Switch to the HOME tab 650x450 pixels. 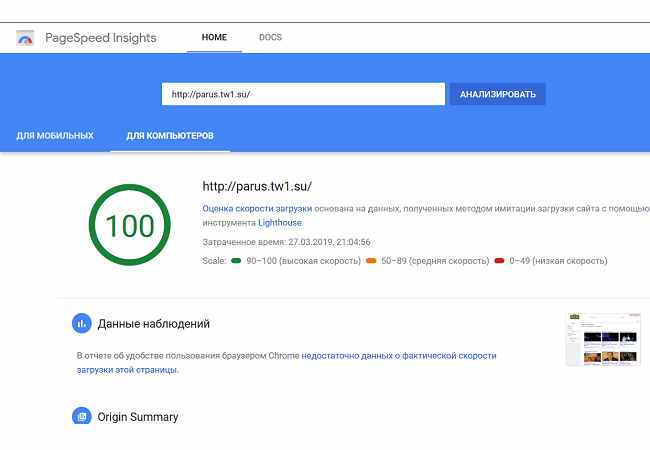tap(214, 37)
